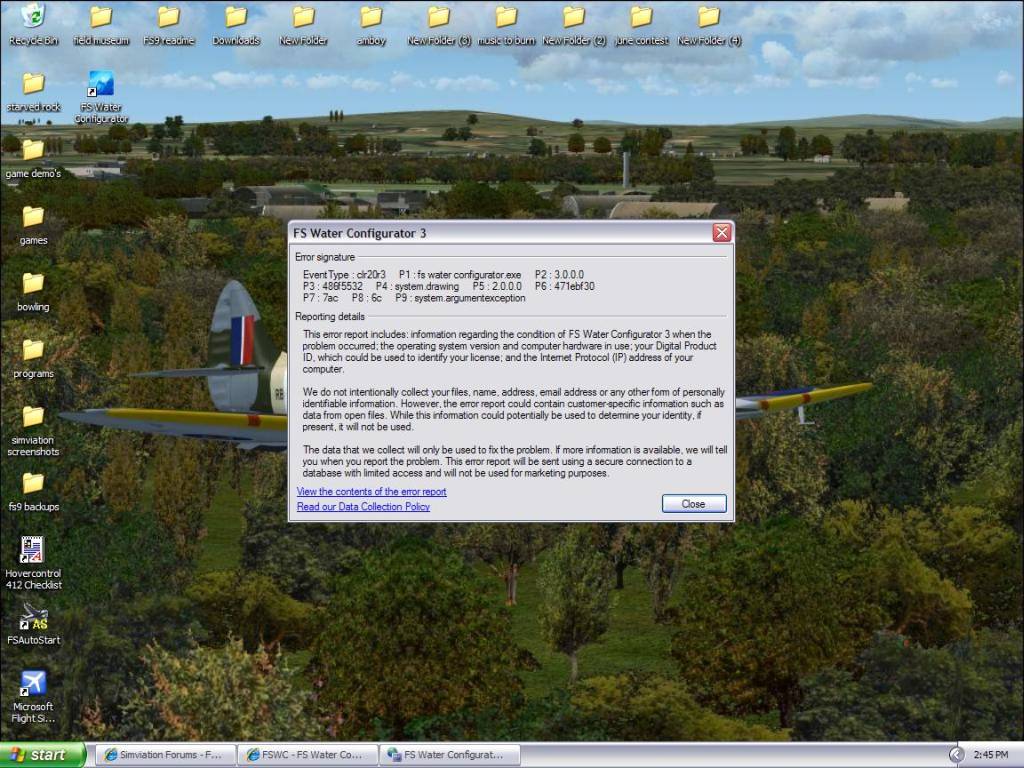Image resolution: width=1024 pixels, height=768 pixels.
Task: Click the P9 : system.argumentexception text
Action: [x=460, y=298]
